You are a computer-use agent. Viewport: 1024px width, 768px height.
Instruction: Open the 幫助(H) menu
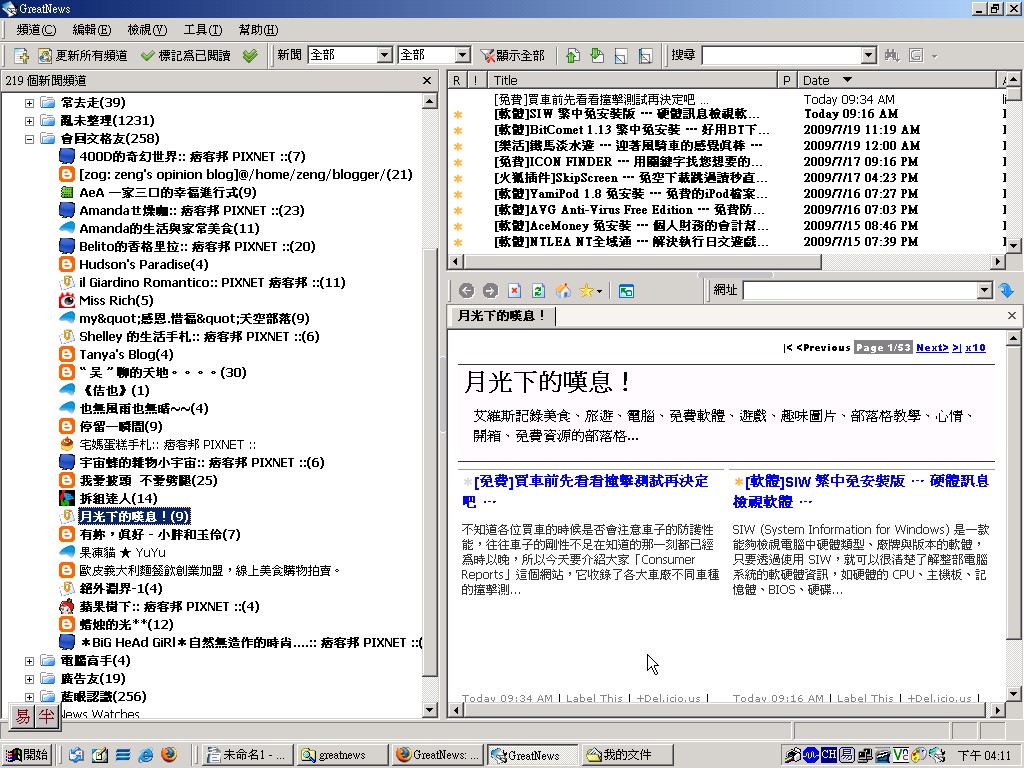(258, 29)
